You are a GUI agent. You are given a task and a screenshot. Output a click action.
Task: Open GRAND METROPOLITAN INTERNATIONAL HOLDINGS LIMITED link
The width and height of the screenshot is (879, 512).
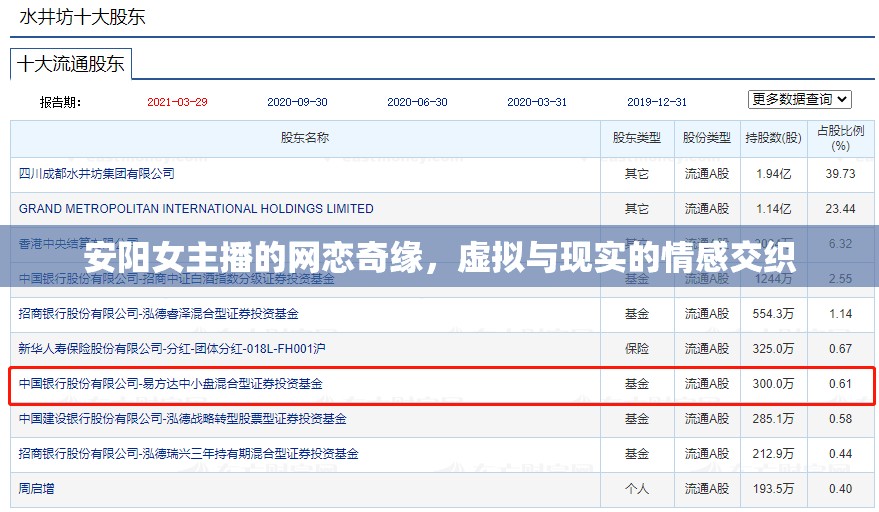coord(196,209)
